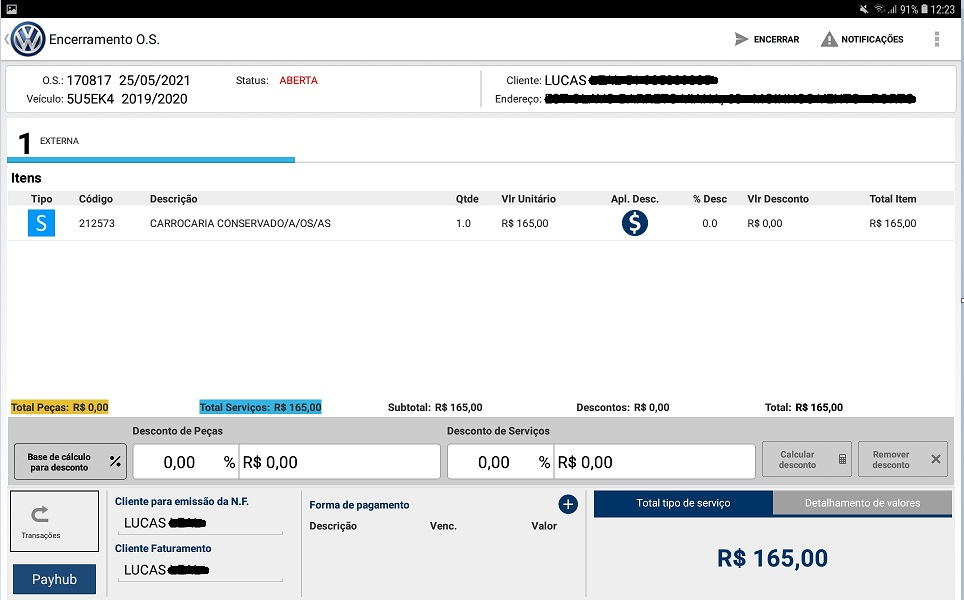Image resolution: width=964 pixels, height=600 pixels.
Task: Click the Forma de pagamento heading
Action: [x=359, y=505]
